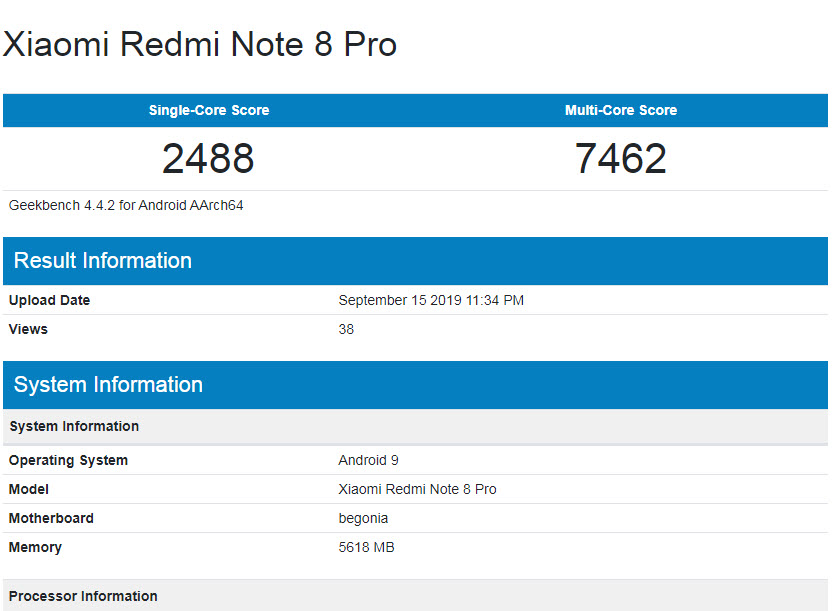Select the single-core score value 2488
The width and height of the screenshot is (832, 611).
[x=208, y=159]
